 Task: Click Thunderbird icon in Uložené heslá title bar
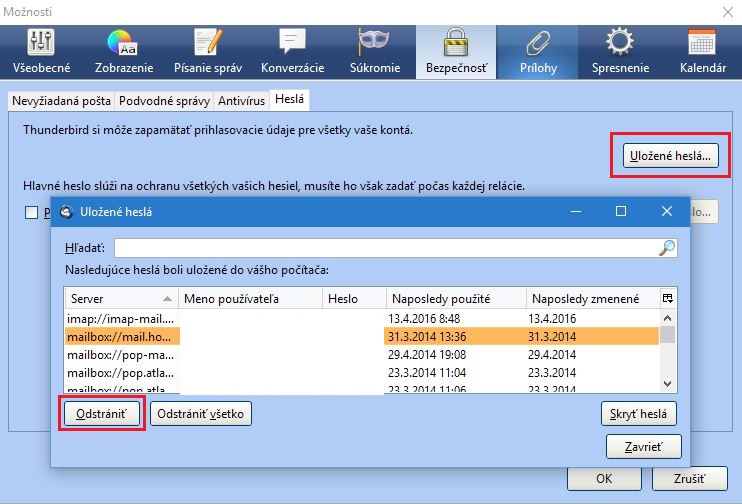tap(66, 212)
